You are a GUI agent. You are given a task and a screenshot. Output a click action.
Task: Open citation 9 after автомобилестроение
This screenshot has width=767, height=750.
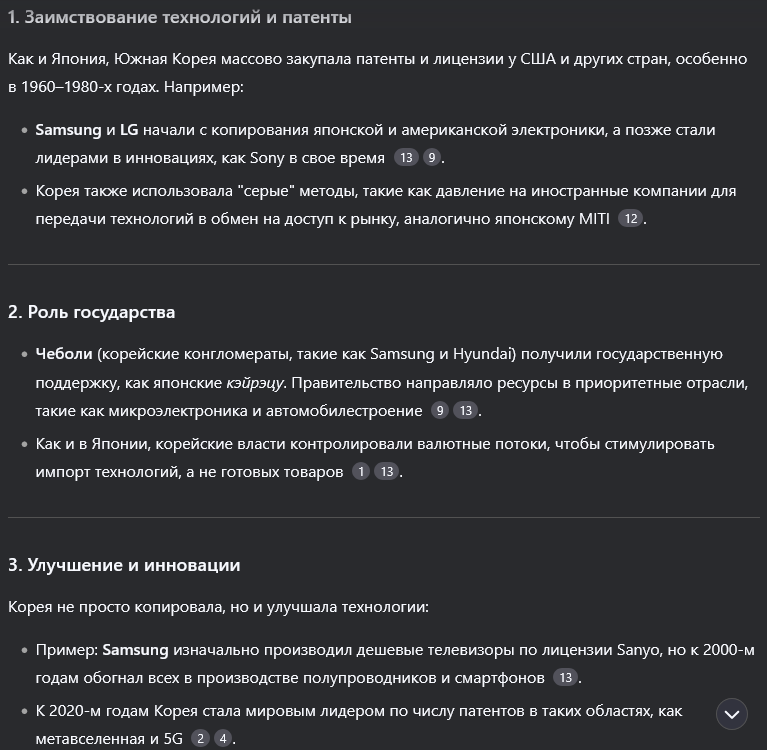click(x=440, y=410)
